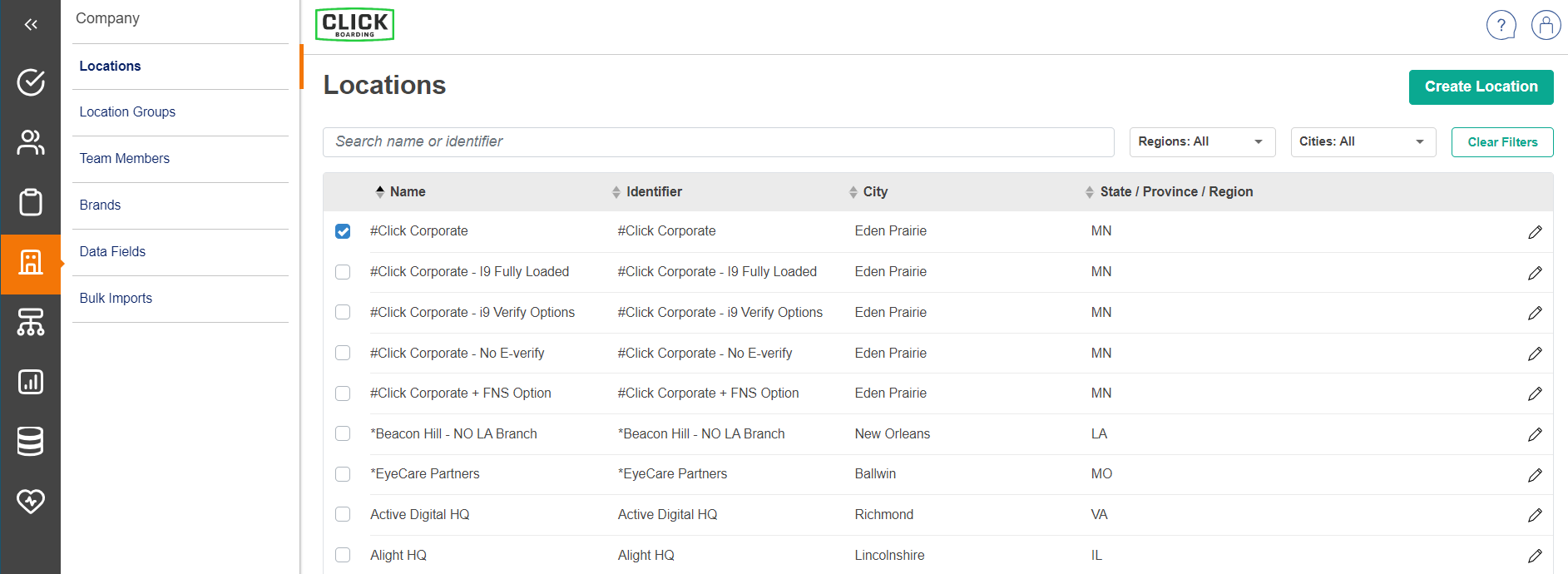Focus the Search name or identifier field
The image size is (1568, 574).
[718, 142]
